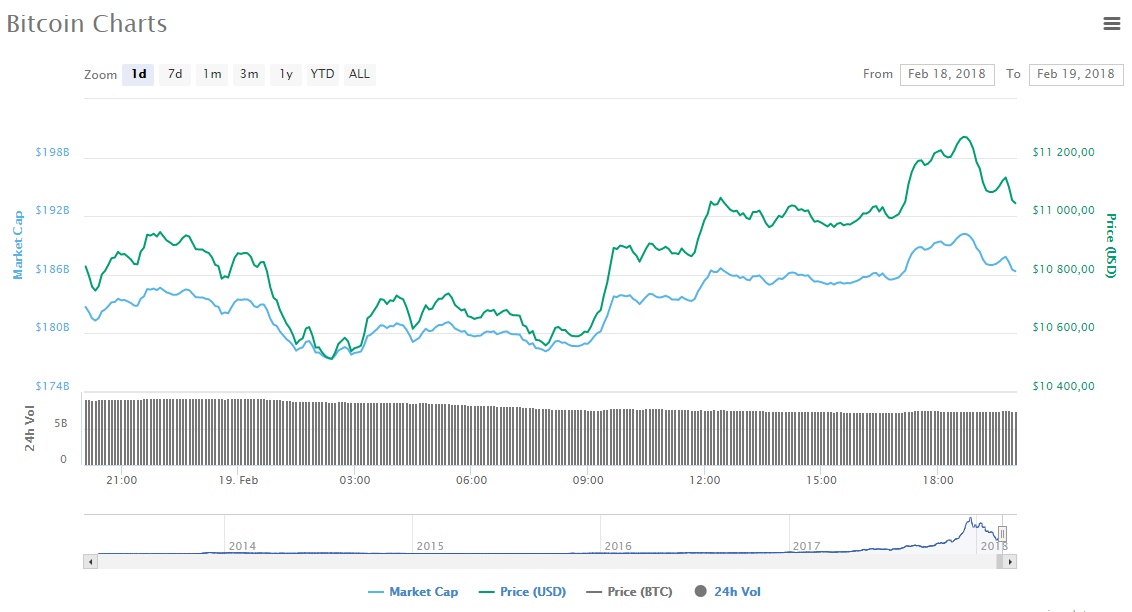1132x612 pixels.
Task: Click the YTD zoom button
Action: [322, 74]
